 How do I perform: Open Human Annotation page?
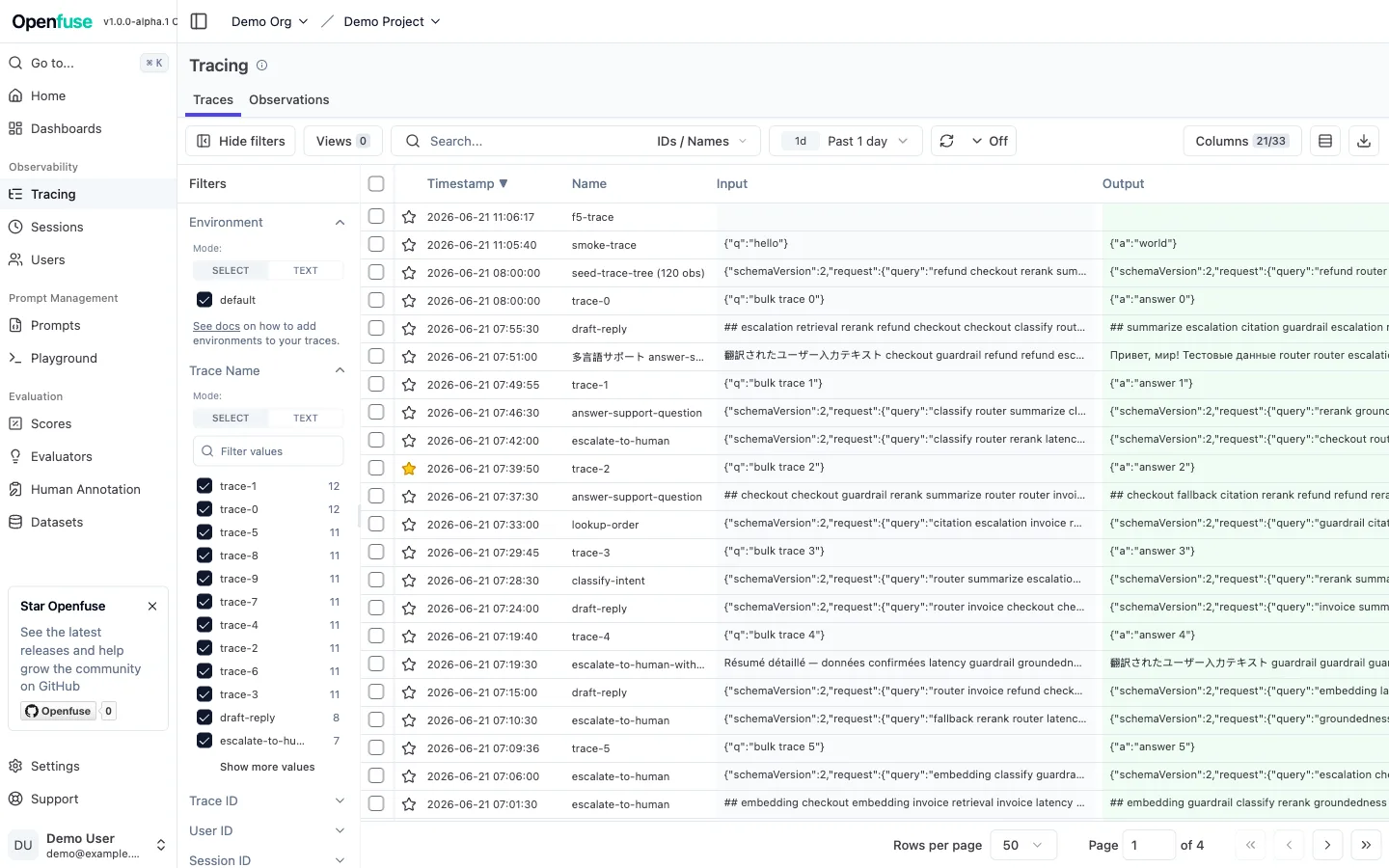click(x=88, y=489)
